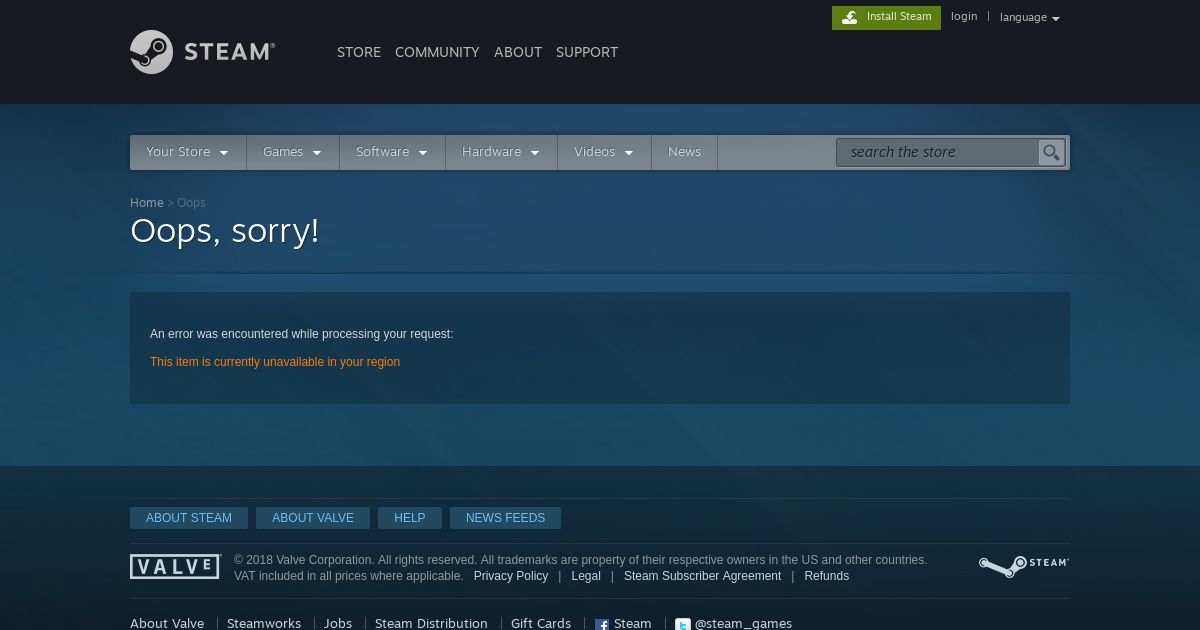
Task: Click the login link
Action: tap(964, 16)
